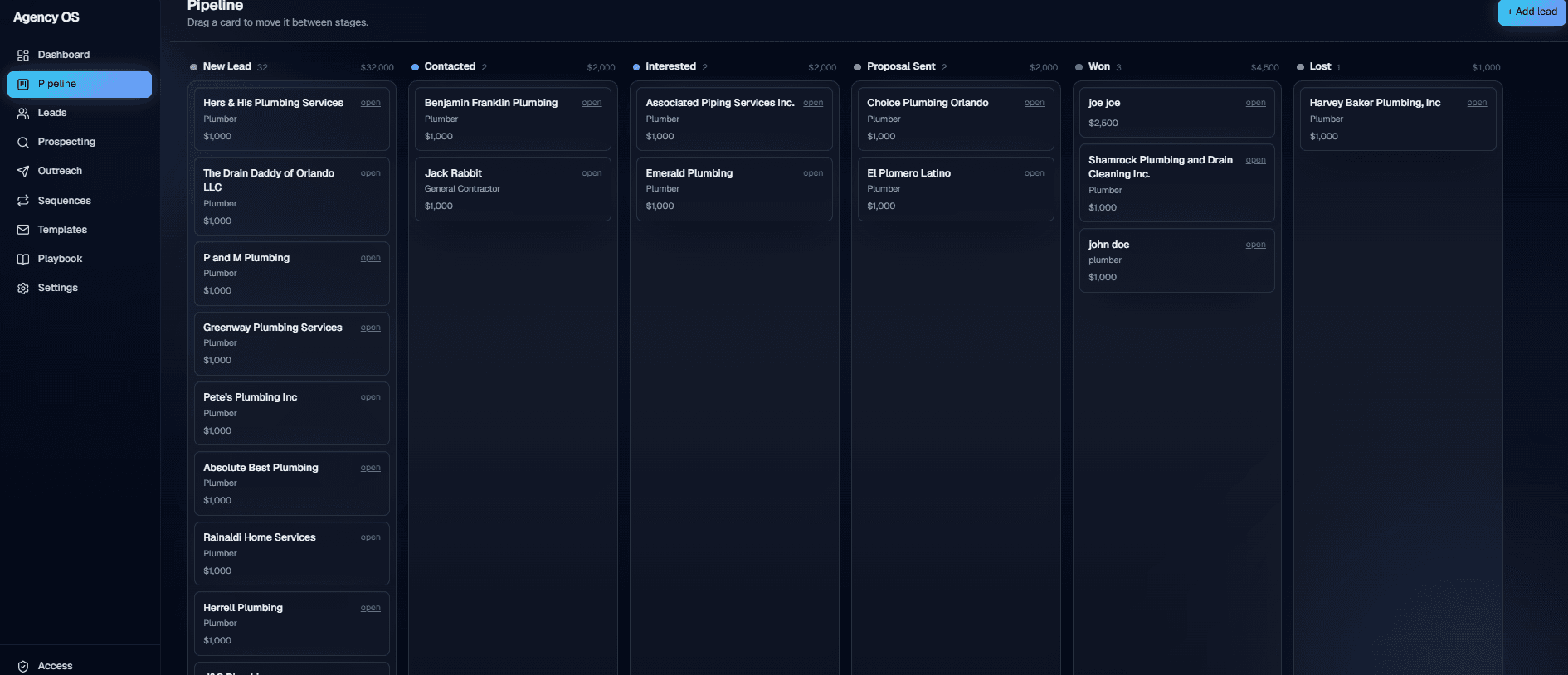Open Templates in the sidebar
Image resolution: width=1568 pixels, height=675 pixels.
pyautogui.click(x=80, y=230)
